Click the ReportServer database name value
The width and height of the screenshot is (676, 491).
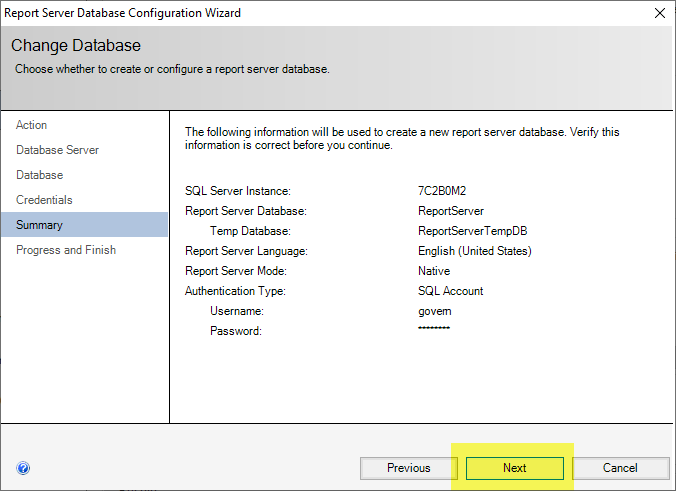coord(450,211)
